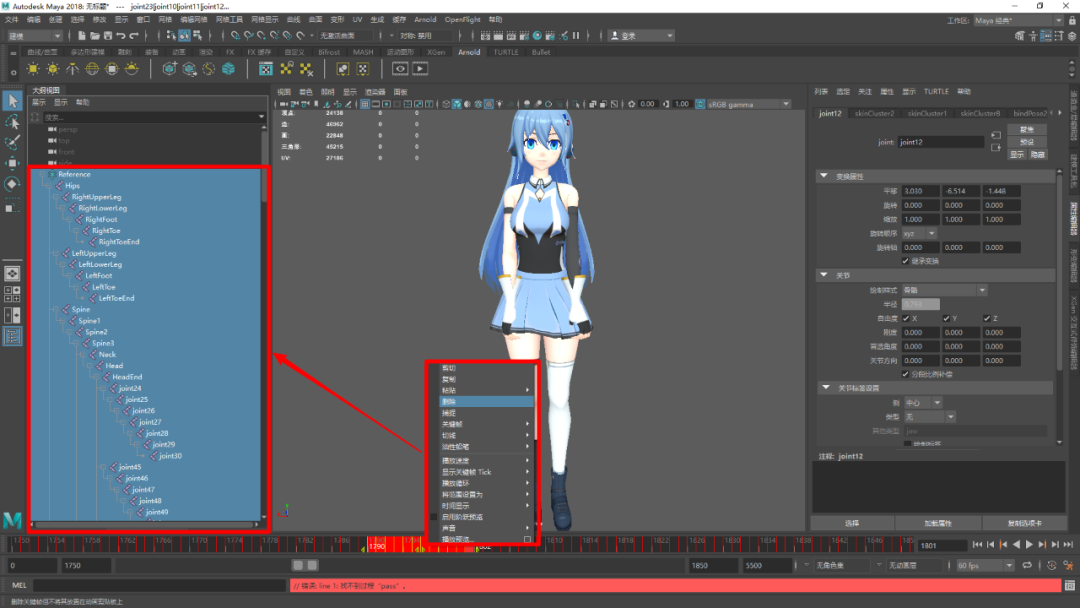This screenshot has width=1080, height=608.
Task: Select the Rotate tool in toolbox
Action: pyautogui.click(x=12, y=184)
